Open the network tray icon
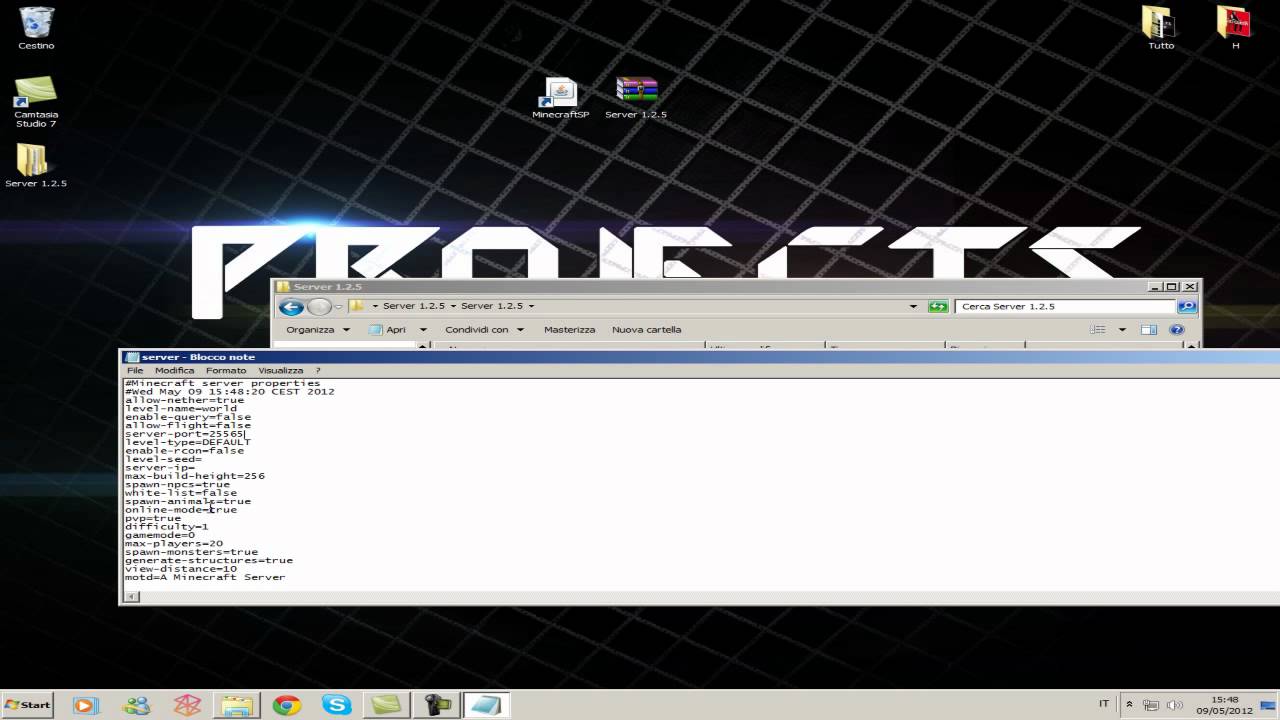 [1151, 705]
